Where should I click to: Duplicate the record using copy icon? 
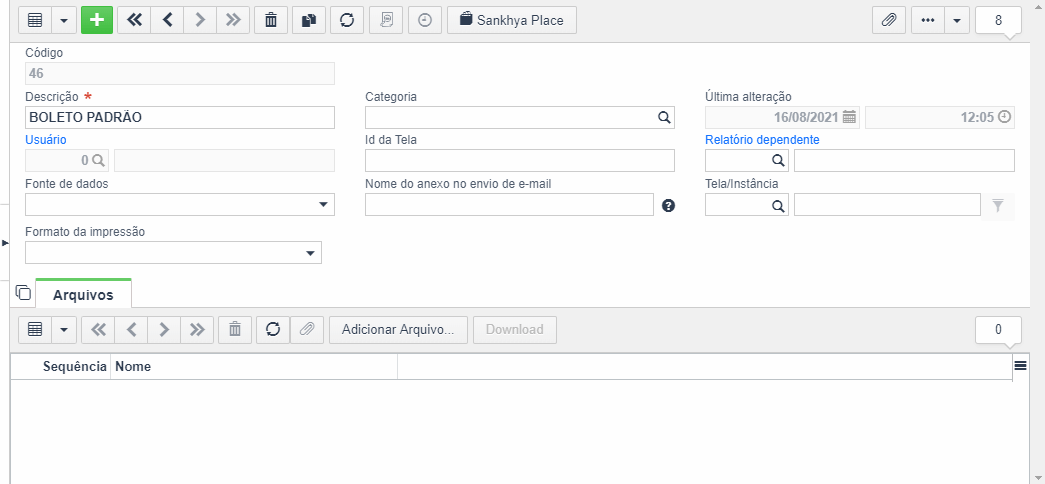pos(309,20)
